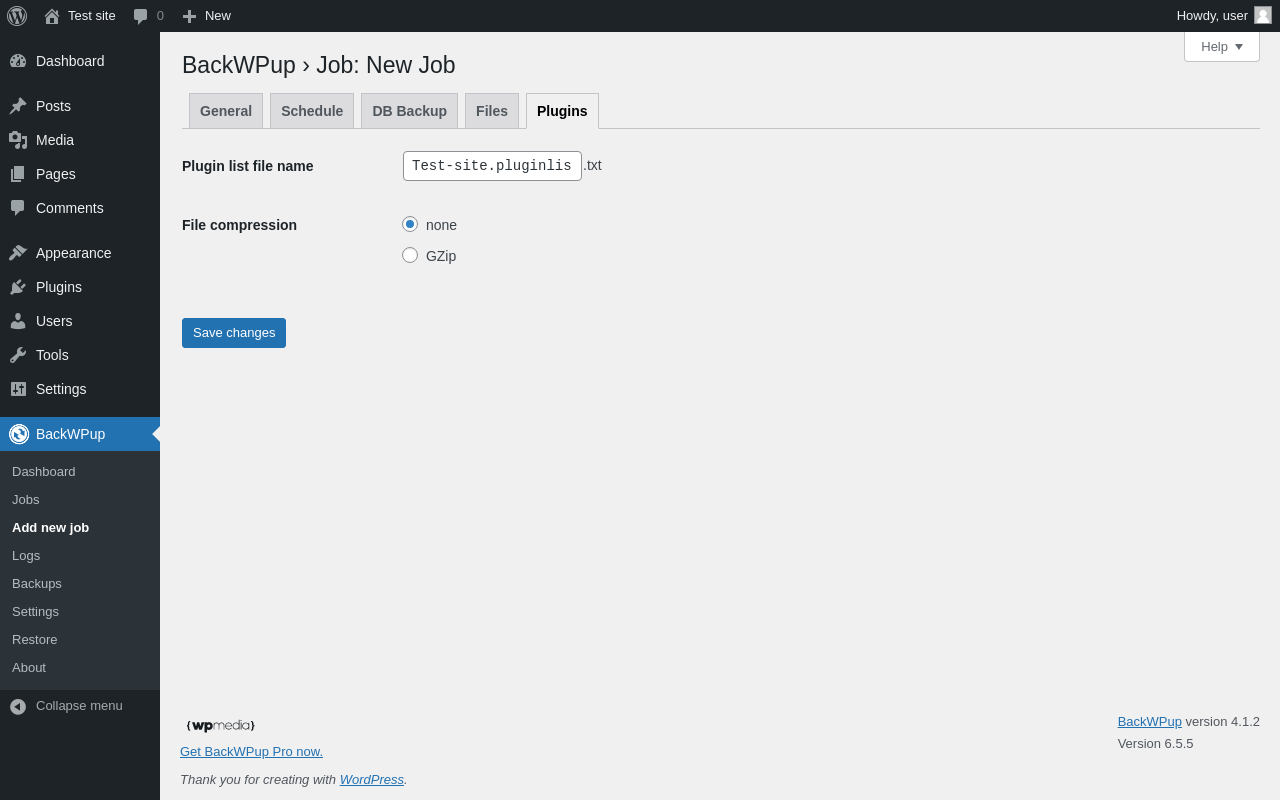
Task: Click the Posts pushpin icon
Action: click(18, 106)
